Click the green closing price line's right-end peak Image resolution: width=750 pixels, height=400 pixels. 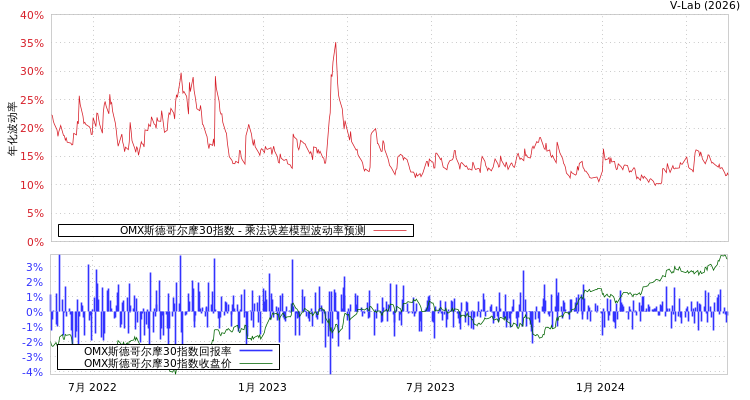tap(723, 256)
